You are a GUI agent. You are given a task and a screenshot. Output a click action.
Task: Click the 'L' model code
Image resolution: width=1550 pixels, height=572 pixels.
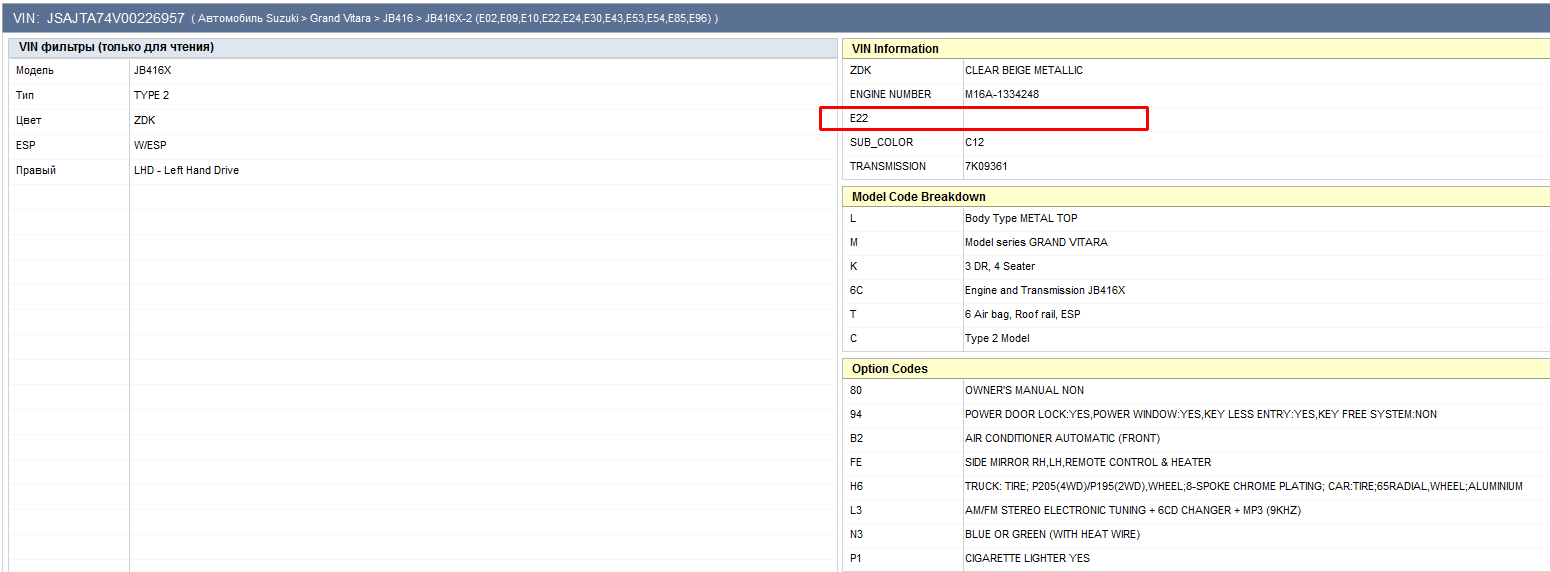(x=853, y=219)
